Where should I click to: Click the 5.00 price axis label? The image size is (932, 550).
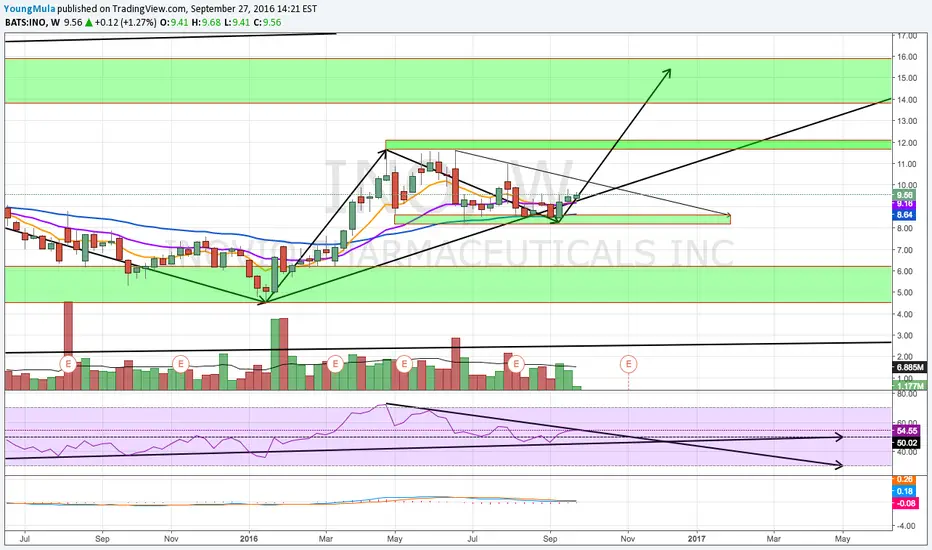(x=907, y=293)
